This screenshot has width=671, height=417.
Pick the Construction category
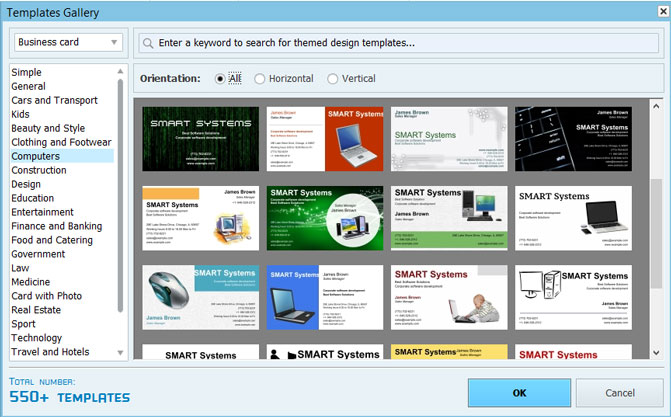tap(39, 170)
